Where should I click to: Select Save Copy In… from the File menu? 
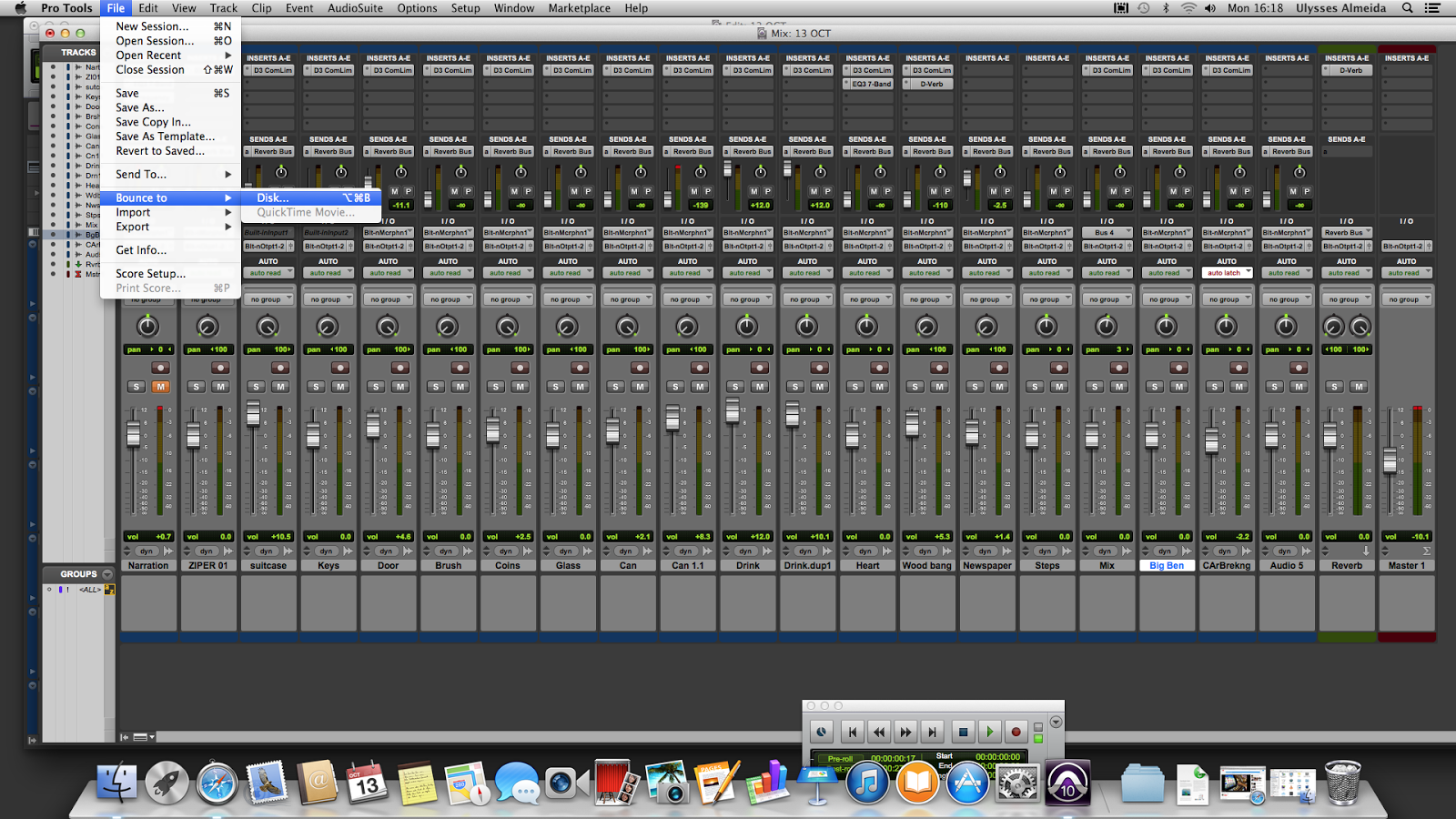coord(170,122)
